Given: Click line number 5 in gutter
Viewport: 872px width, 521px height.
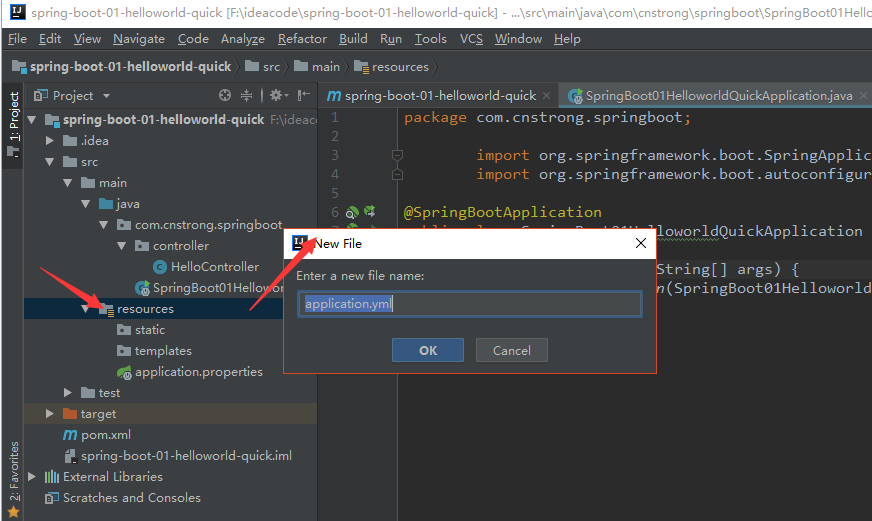Looking at the screenshot, I should click(335, 193).
